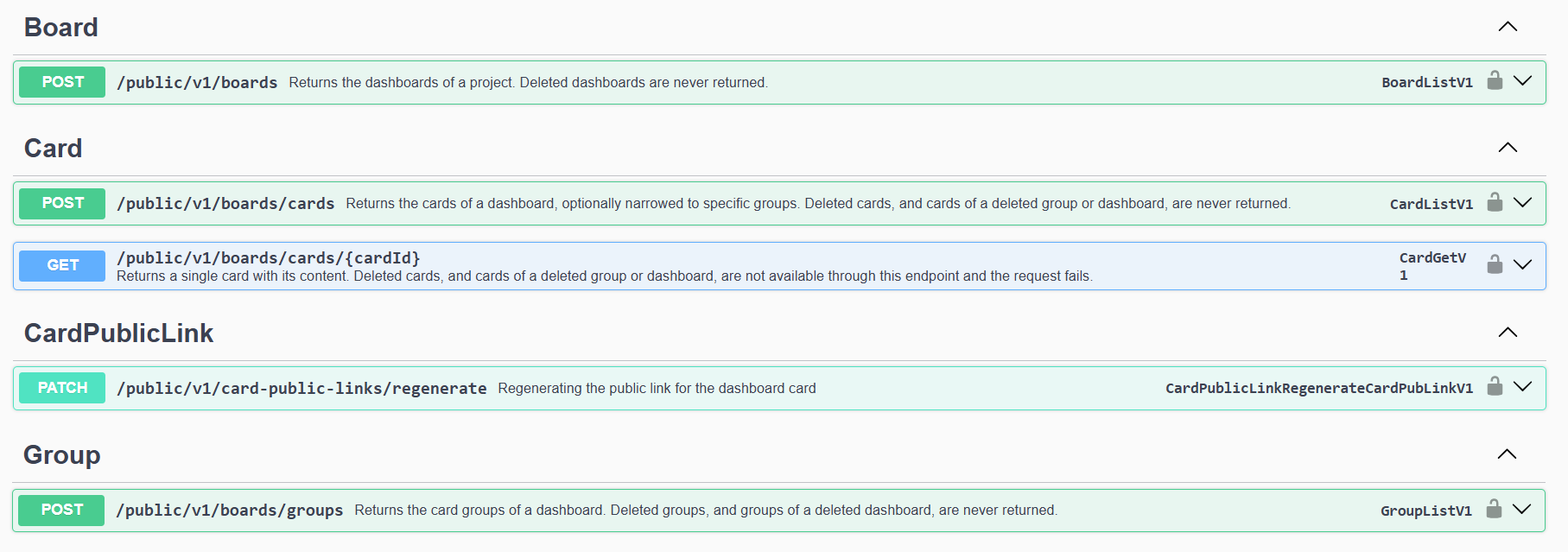Click the CardGetV1 operation ID
This screenshot has width=1568, height=552.
pyautogui.click(x=1433, y=266)
